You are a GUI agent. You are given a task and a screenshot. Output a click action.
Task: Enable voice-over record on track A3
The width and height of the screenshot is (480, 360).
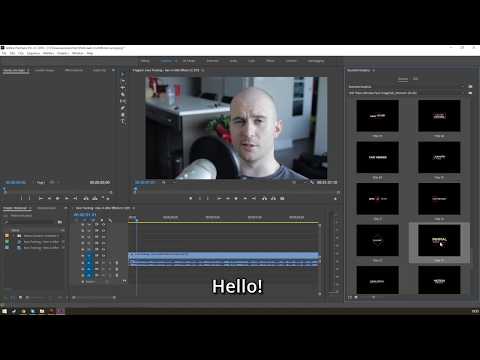click(x=116, y=275)
